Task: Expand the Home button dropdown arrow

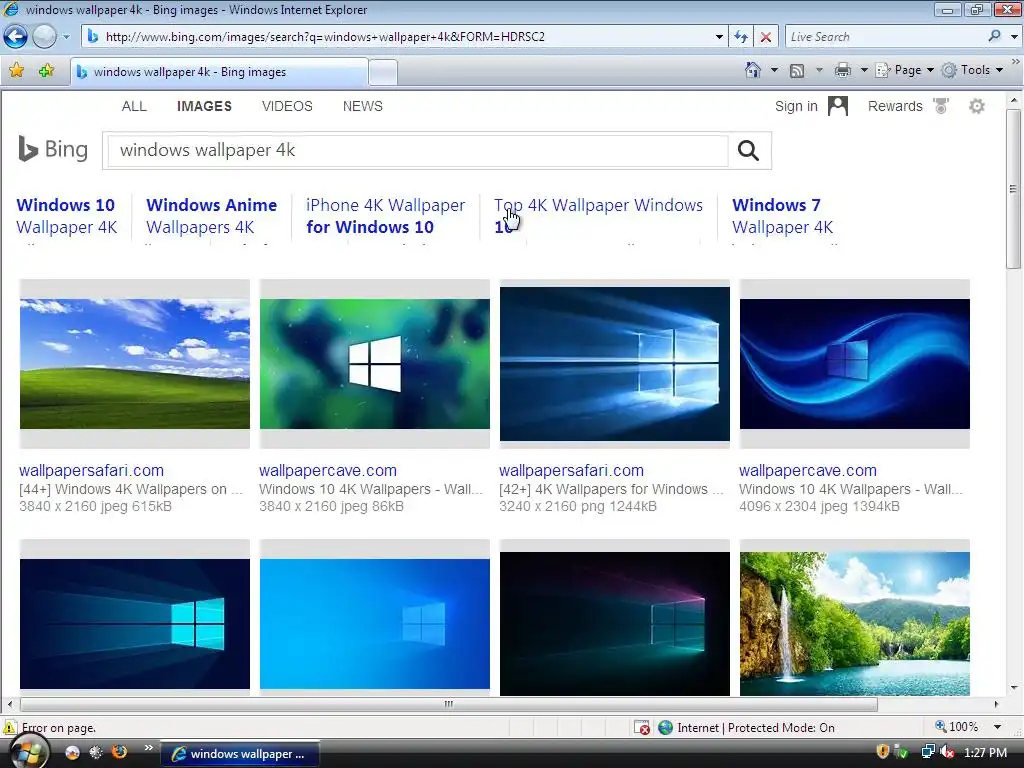Action: point(774,70)
